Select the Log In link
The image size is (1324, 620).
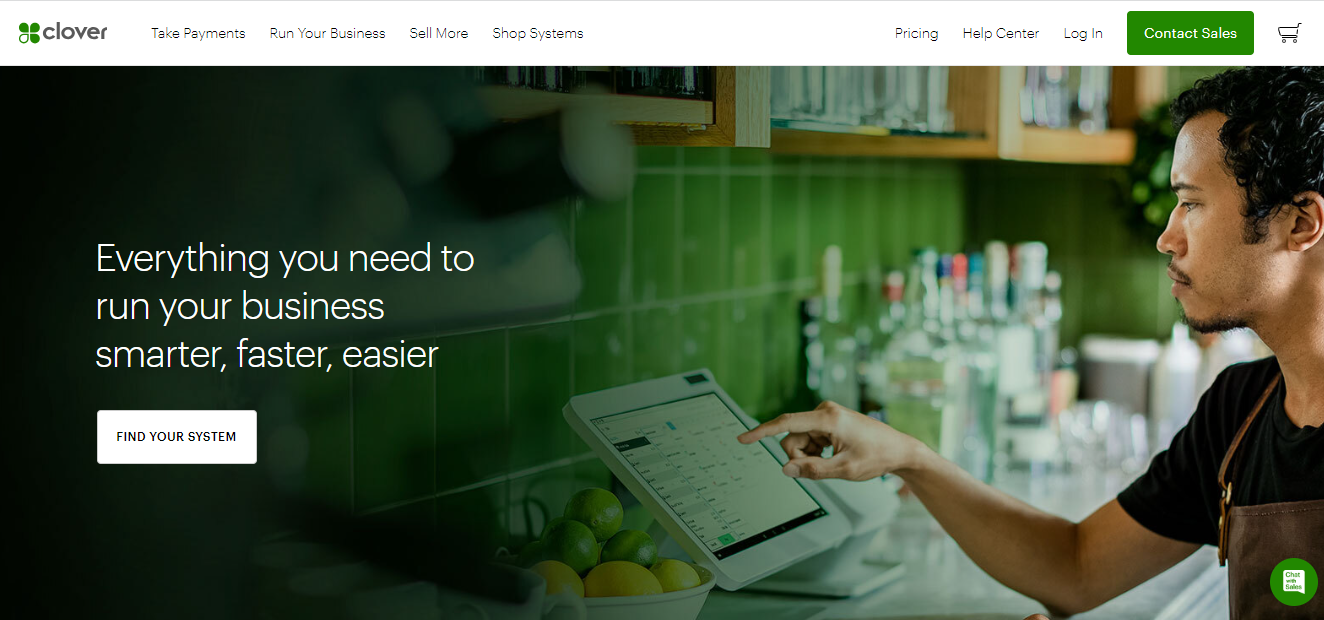1083,33
